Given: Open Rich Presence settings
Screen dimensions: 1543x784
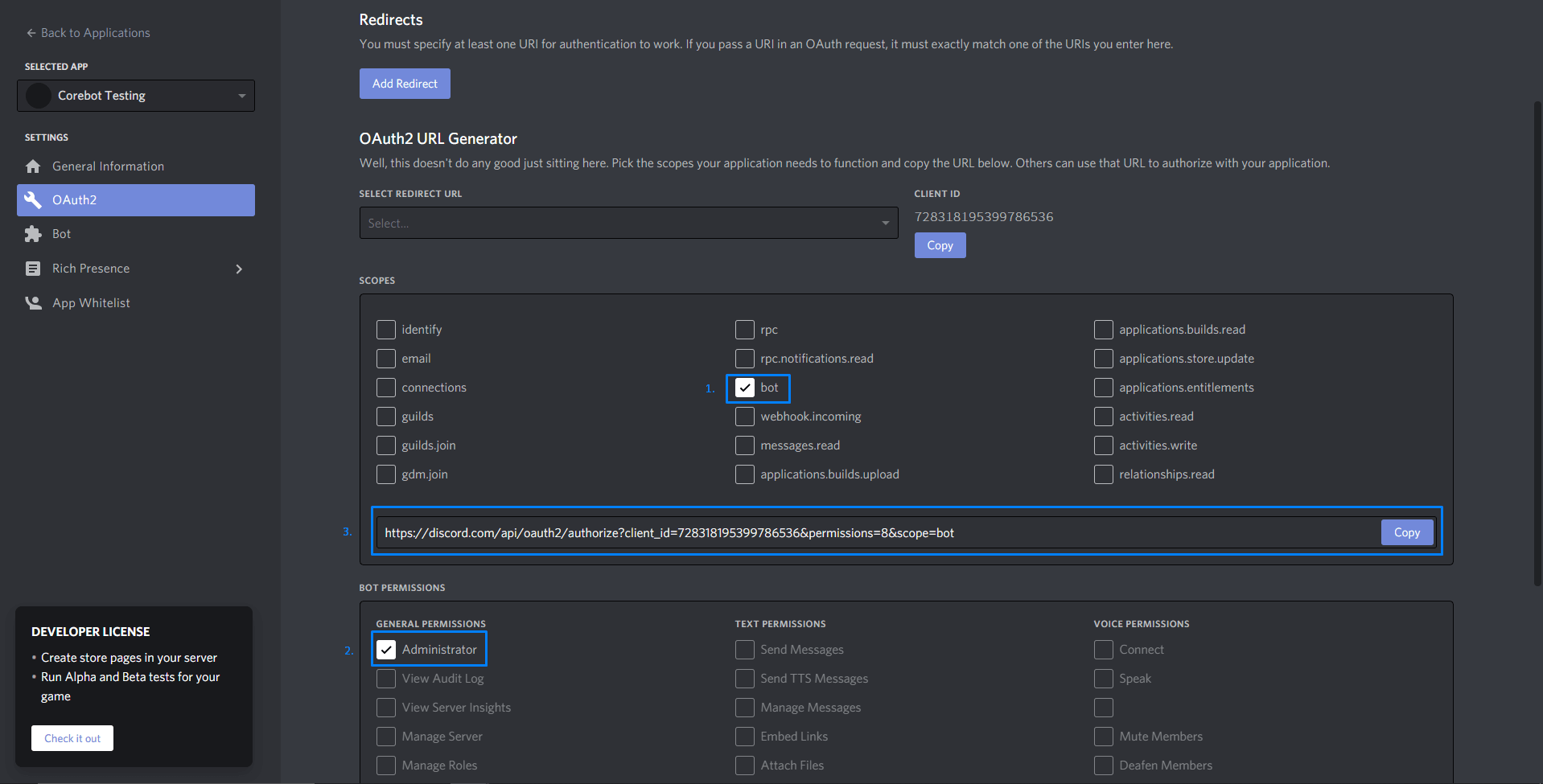Looking at the screenshot, I should [136, 269].
